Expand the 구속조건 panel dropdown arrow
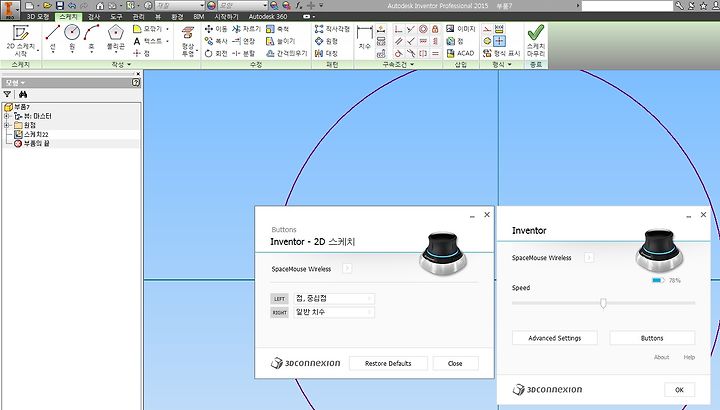 tap(412, 65)
